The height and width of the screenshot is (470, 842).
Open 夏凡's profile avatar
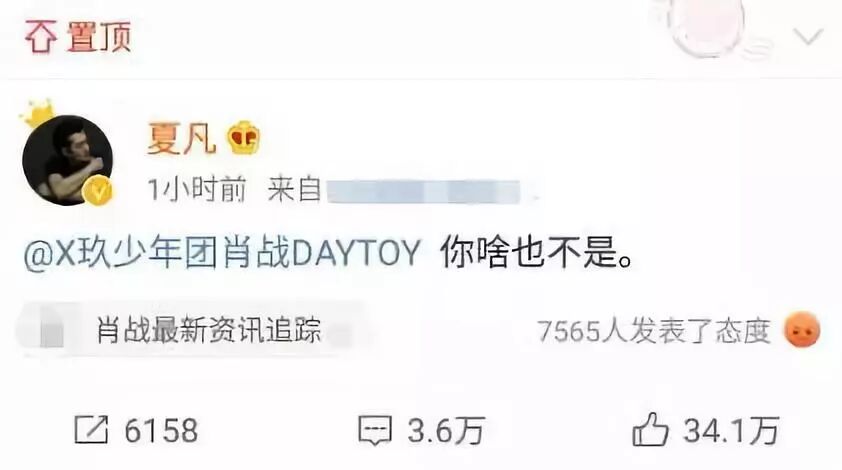68,160
